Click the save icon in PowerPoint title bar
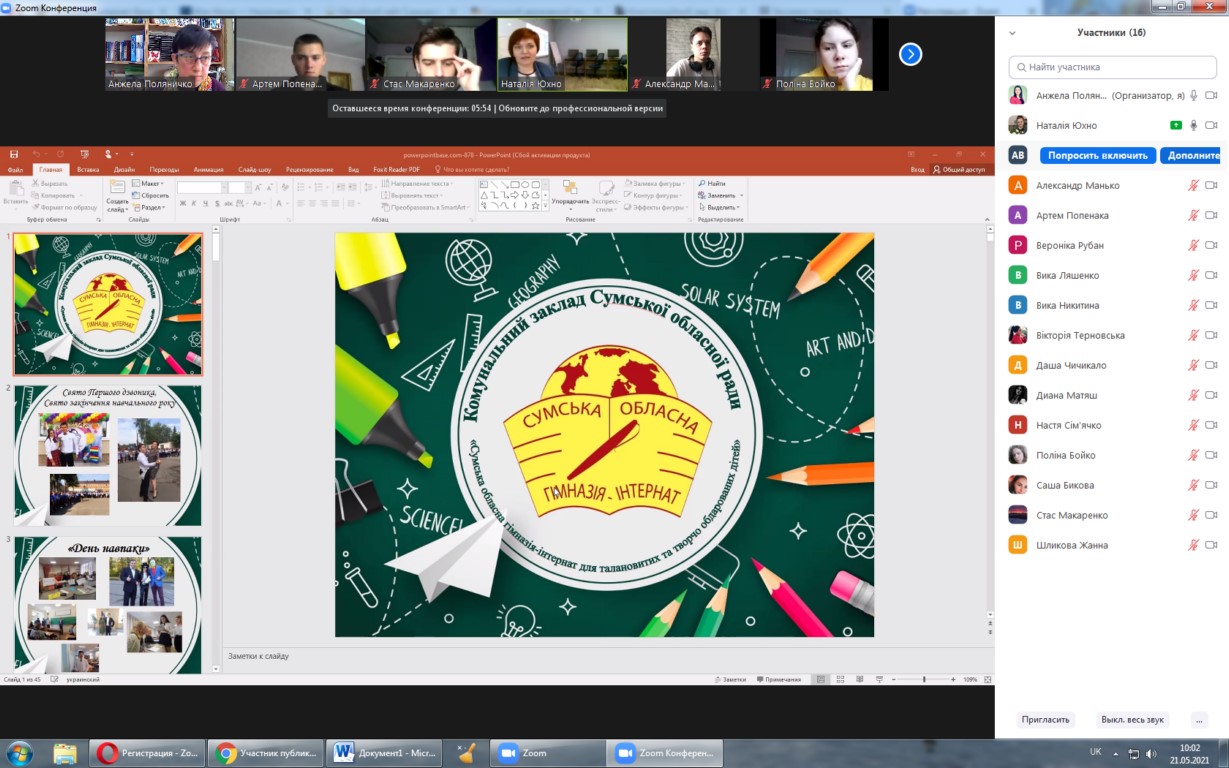Screen dimensions: 1229x768 [14, 155]
